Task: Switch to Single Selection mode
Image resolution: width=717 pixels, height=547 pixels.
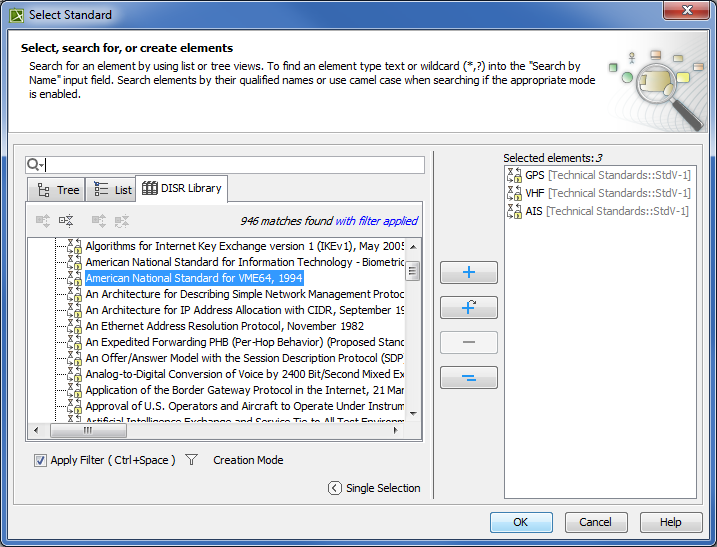Action: coord(374,488)
